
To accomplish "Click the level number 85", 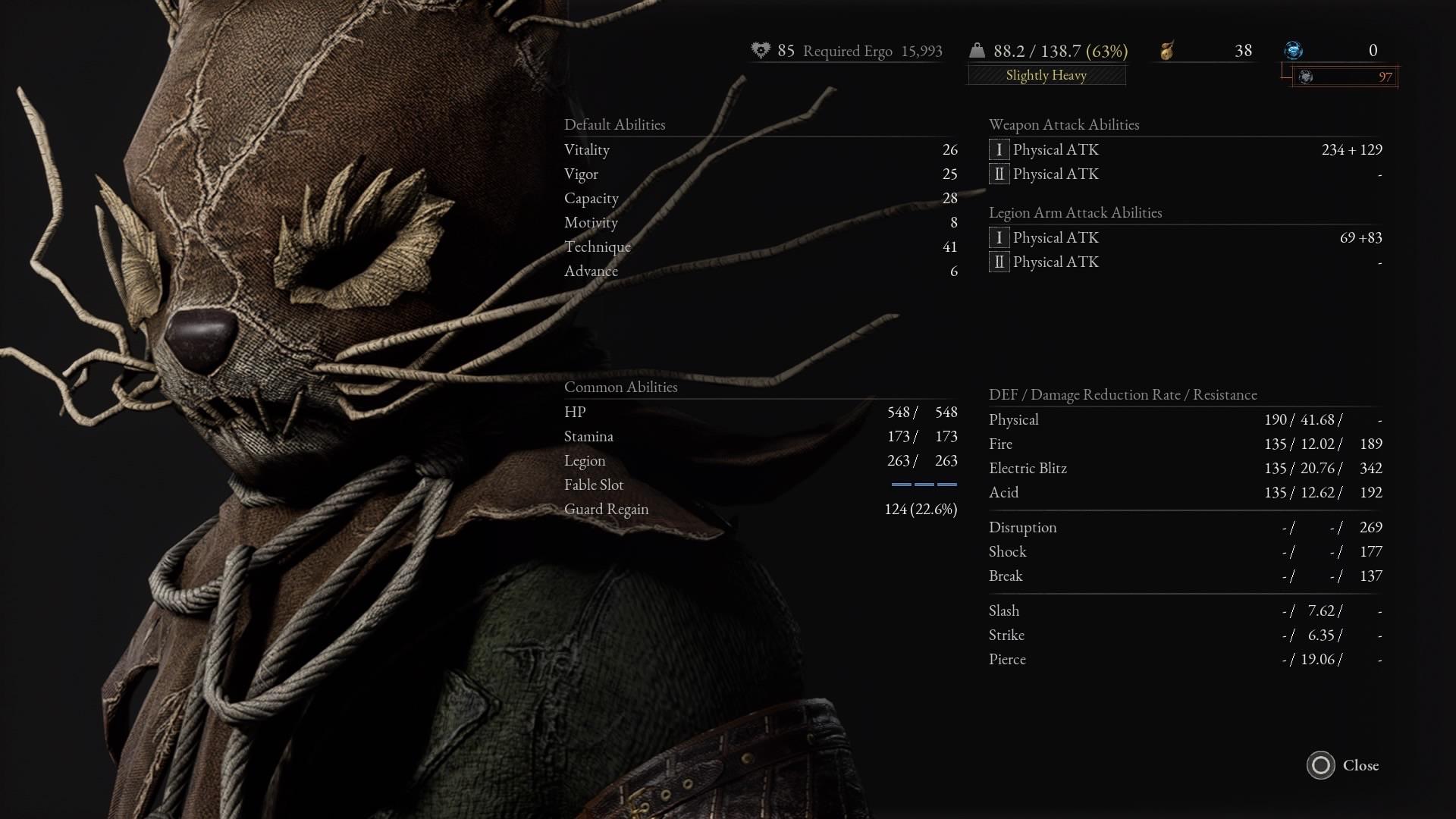I will [x=786, y=50].
